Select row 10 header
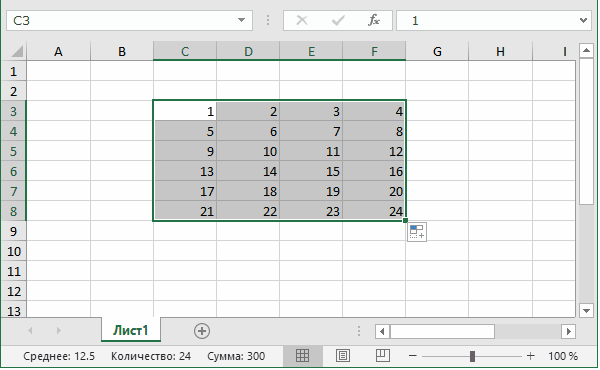The height and width of the screenshot is (370, 600). click(x=14, y=251)
